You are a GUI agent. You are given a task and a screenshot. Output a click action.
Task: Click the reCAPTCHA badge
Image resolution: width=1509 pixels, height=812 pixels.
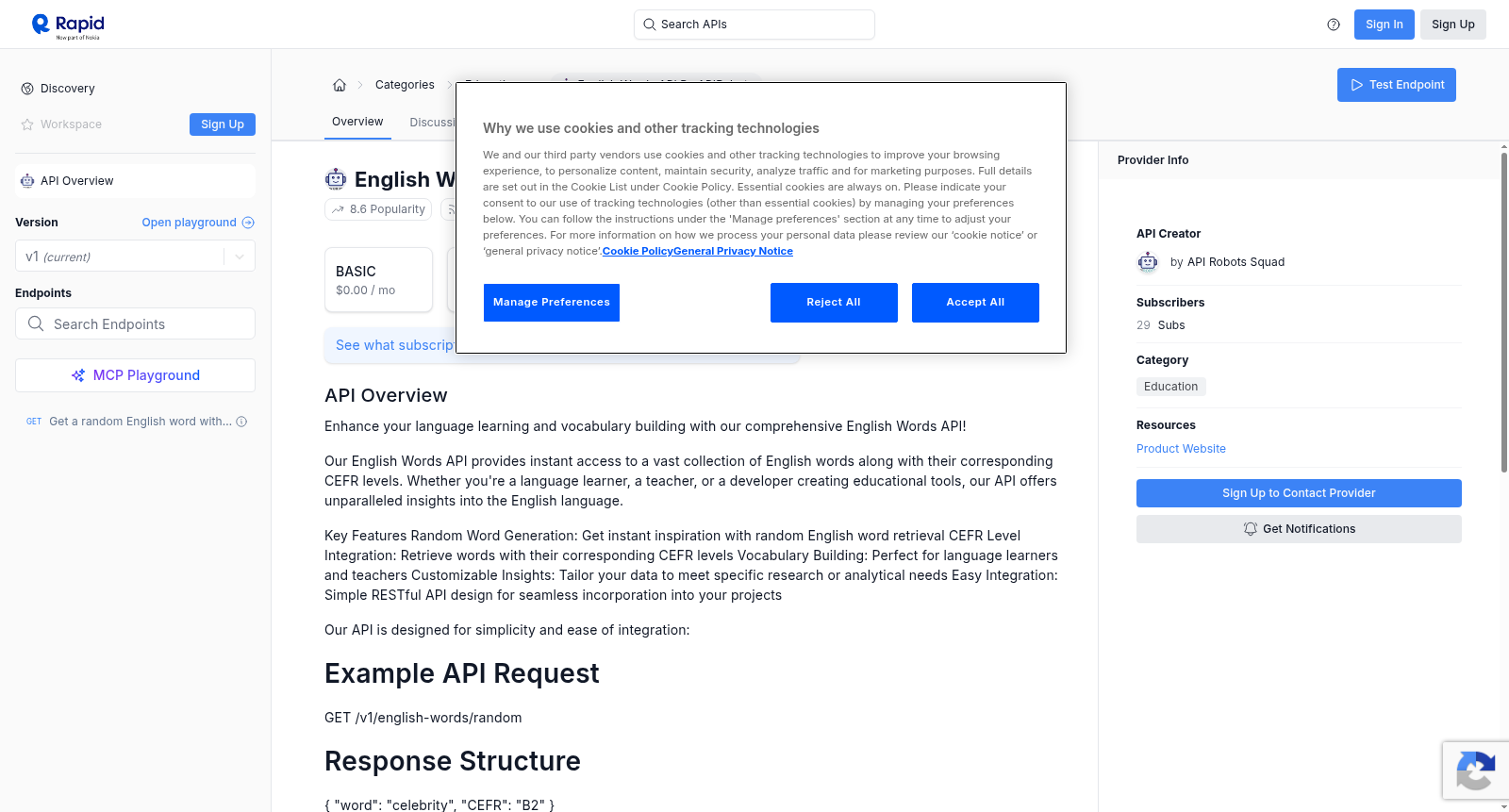click(x=1475, y=771)
